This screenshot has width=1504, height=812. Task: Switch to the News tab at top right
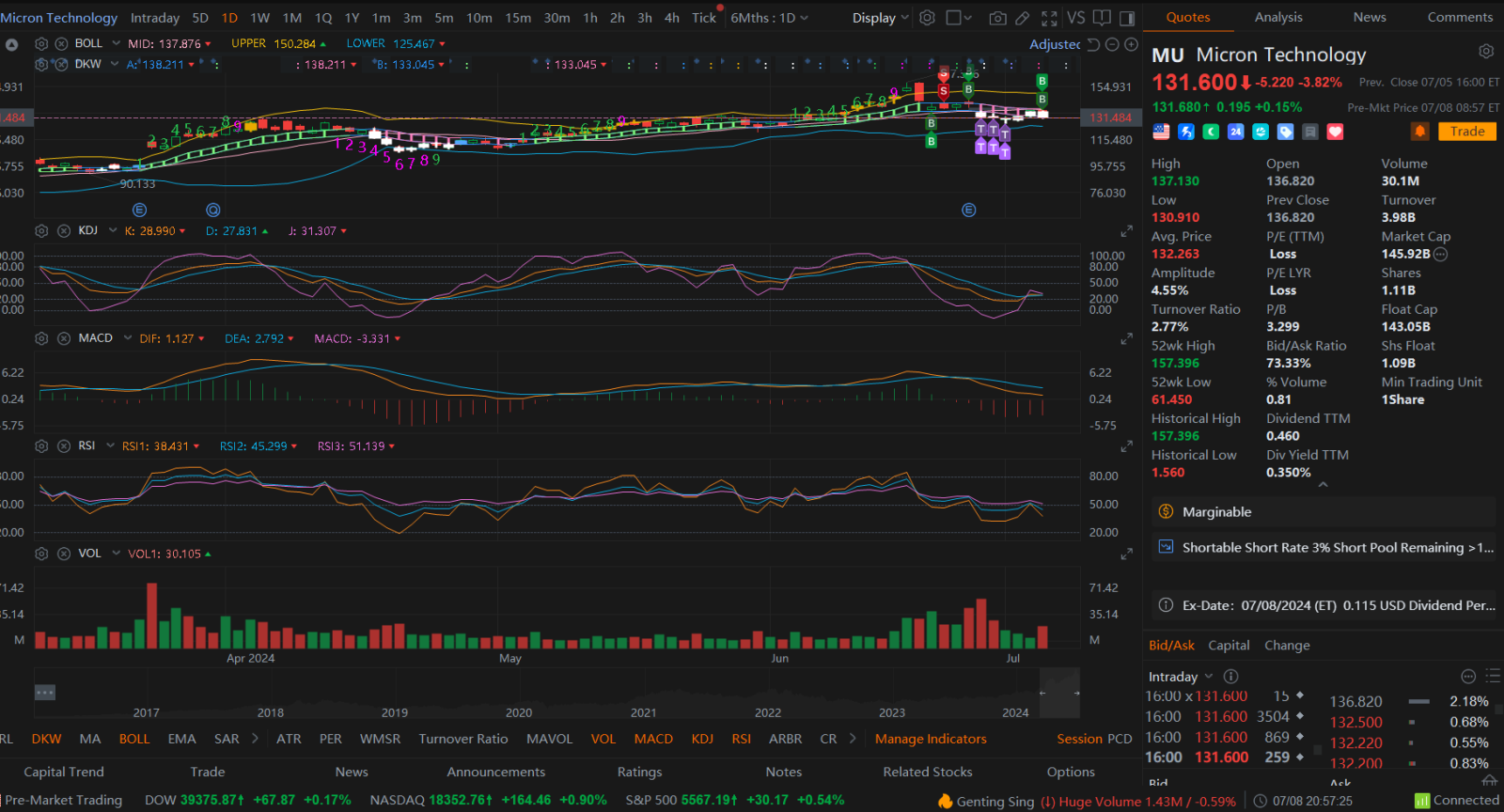[x=1370, y=17]
